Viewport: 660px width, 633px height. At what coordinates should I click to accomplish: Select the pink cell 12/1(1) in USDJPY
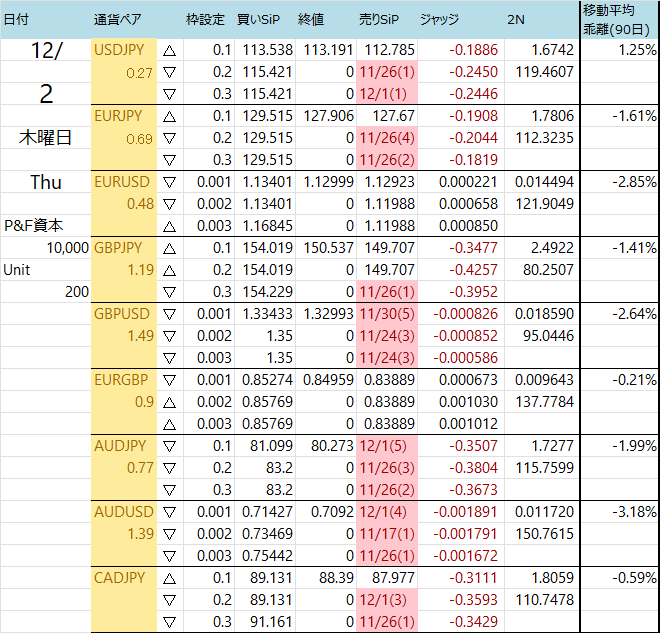(387, 94)
